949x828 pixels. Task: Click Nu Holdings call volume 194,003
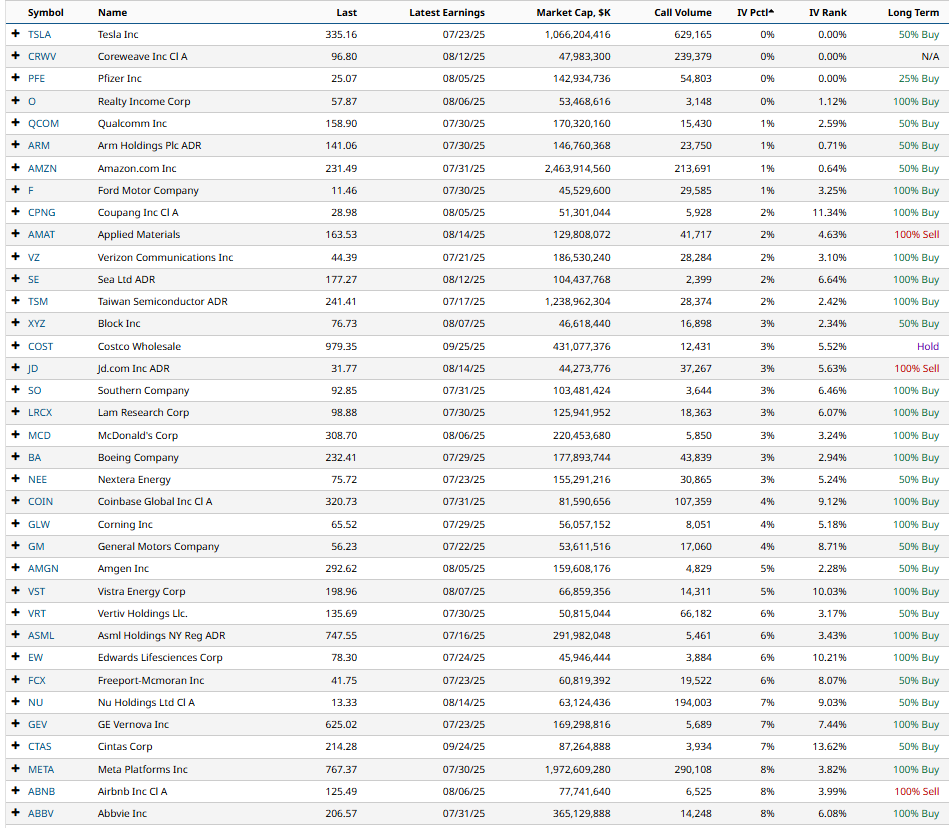pos(692,702)
